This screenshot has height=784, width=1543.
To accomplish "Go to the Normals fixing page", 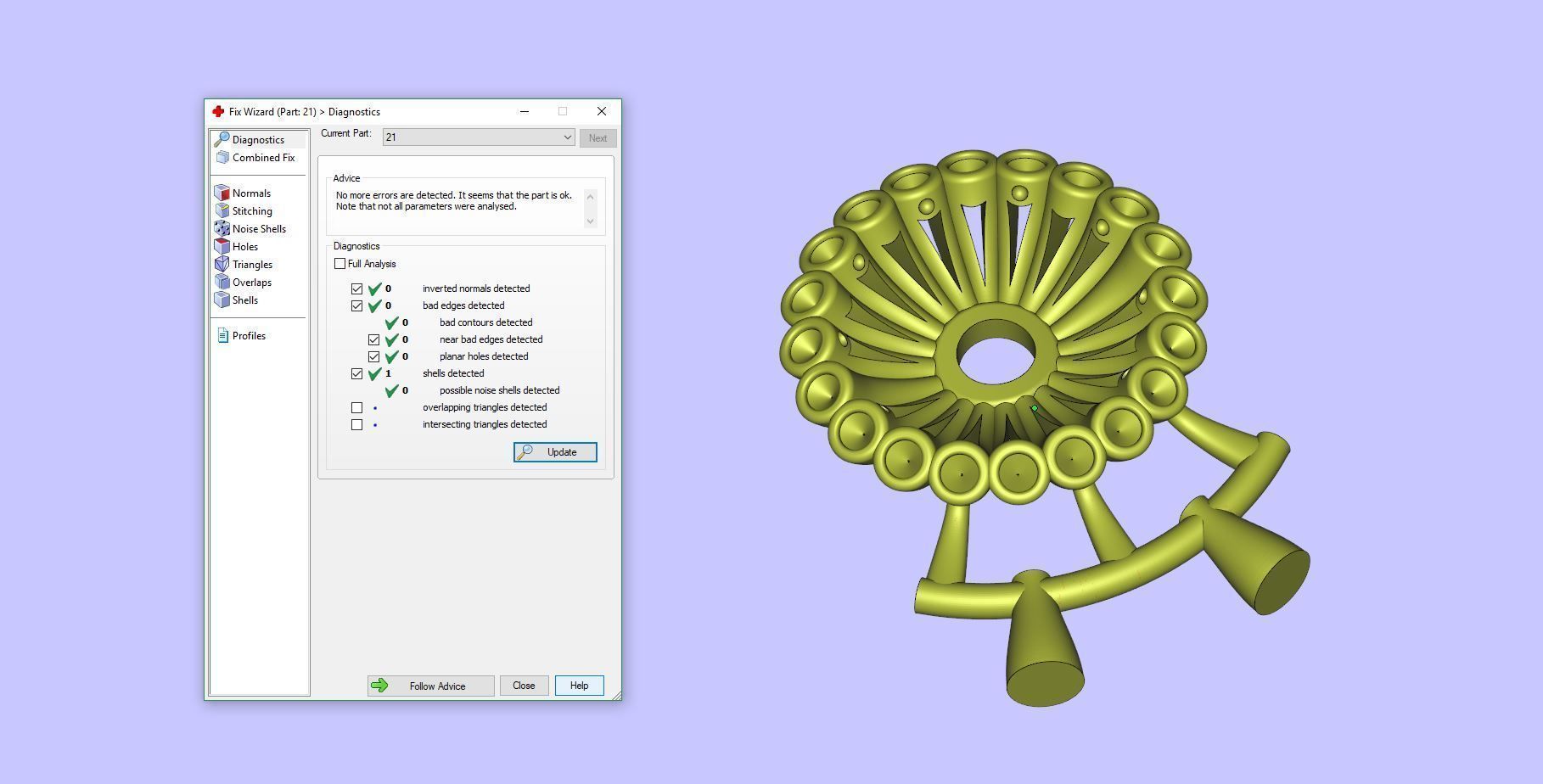I will click(x=251, y=193).
